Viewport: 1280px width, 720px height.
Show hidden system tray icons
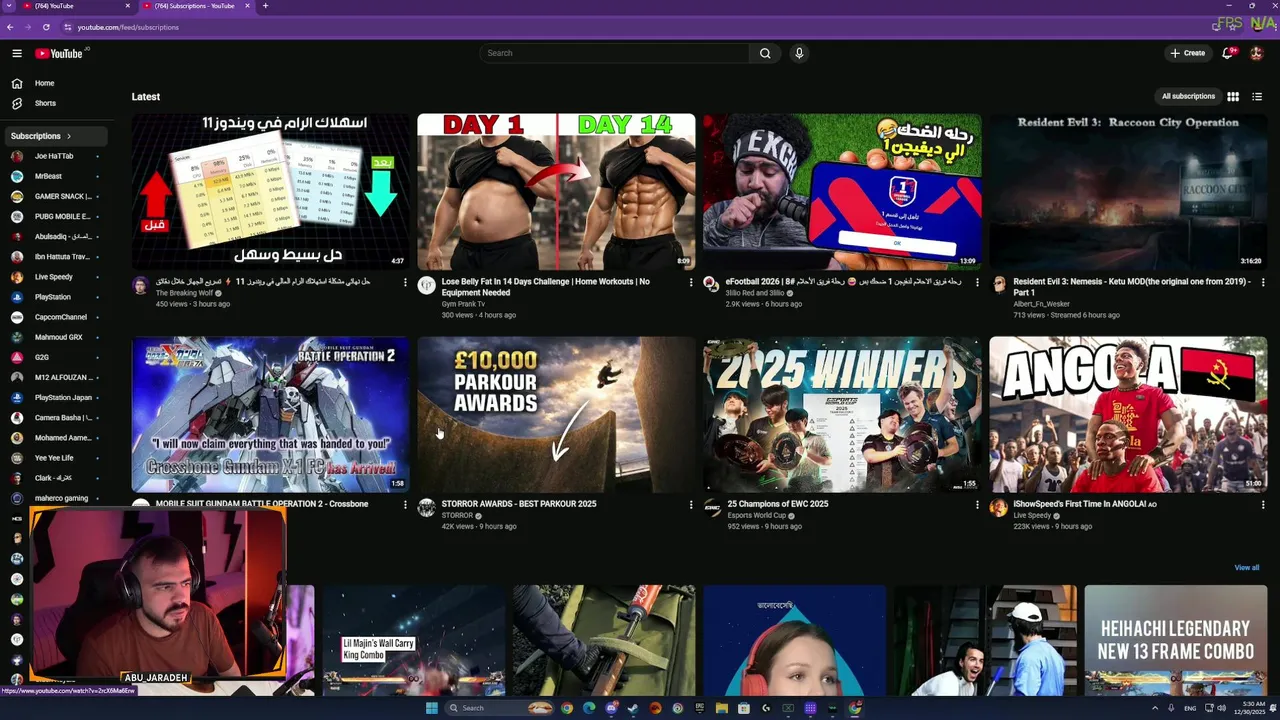tap(1155, 708)
